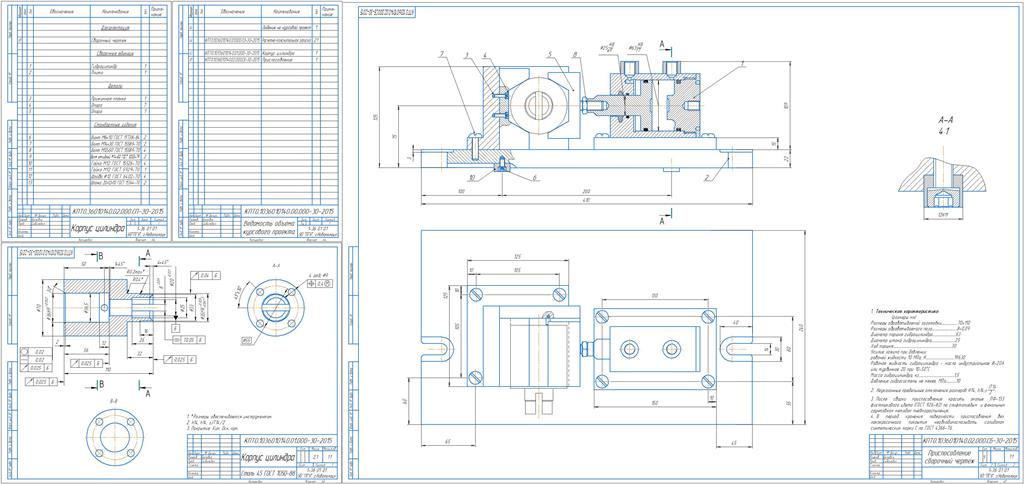This screenshot has height=484, width=1024.
Task: Click the 'Детали' heading in the specification
Action: pos(115,86)
